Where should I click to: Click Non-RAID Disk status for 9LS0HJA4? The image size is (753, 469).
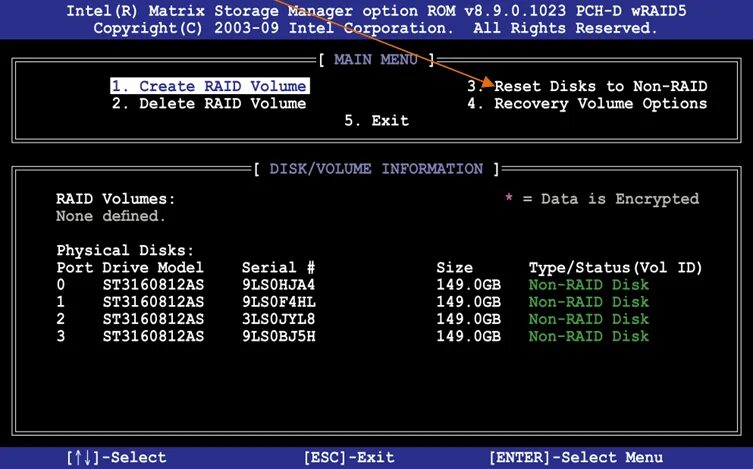589,285
